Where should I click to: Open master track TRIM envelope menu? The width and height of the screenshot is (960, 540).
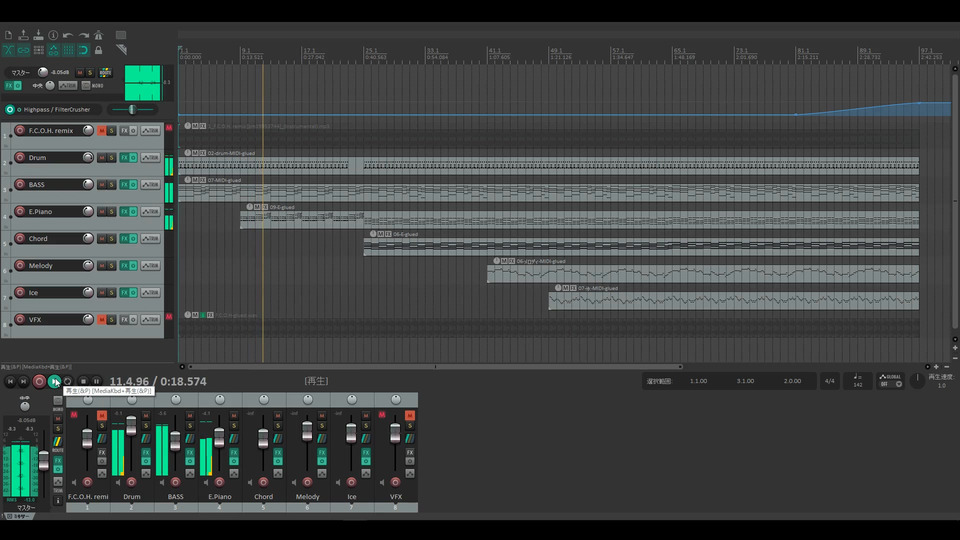pos(68,86)
